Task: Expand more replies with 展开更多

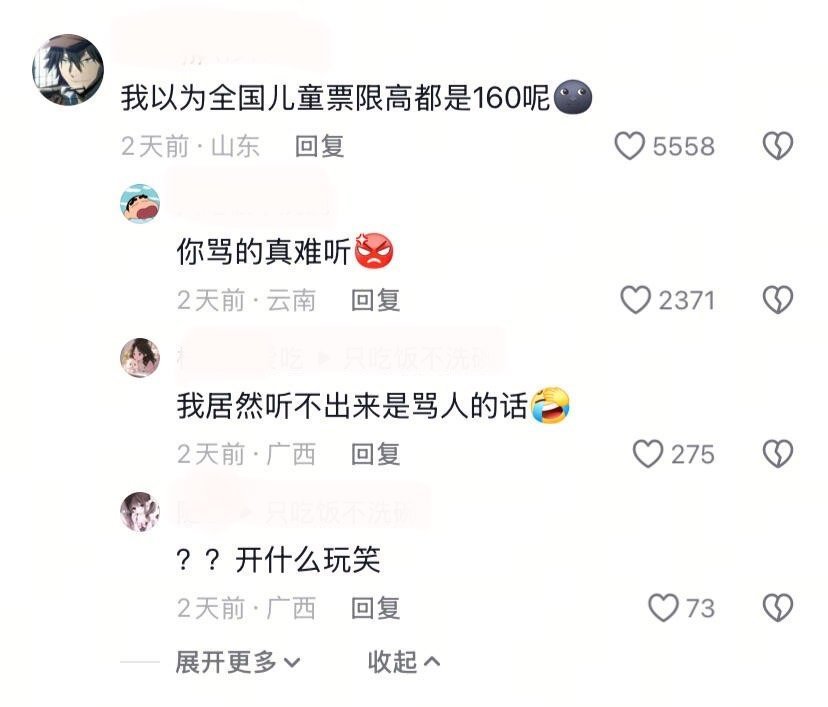Action: click(x=238, y=662)
